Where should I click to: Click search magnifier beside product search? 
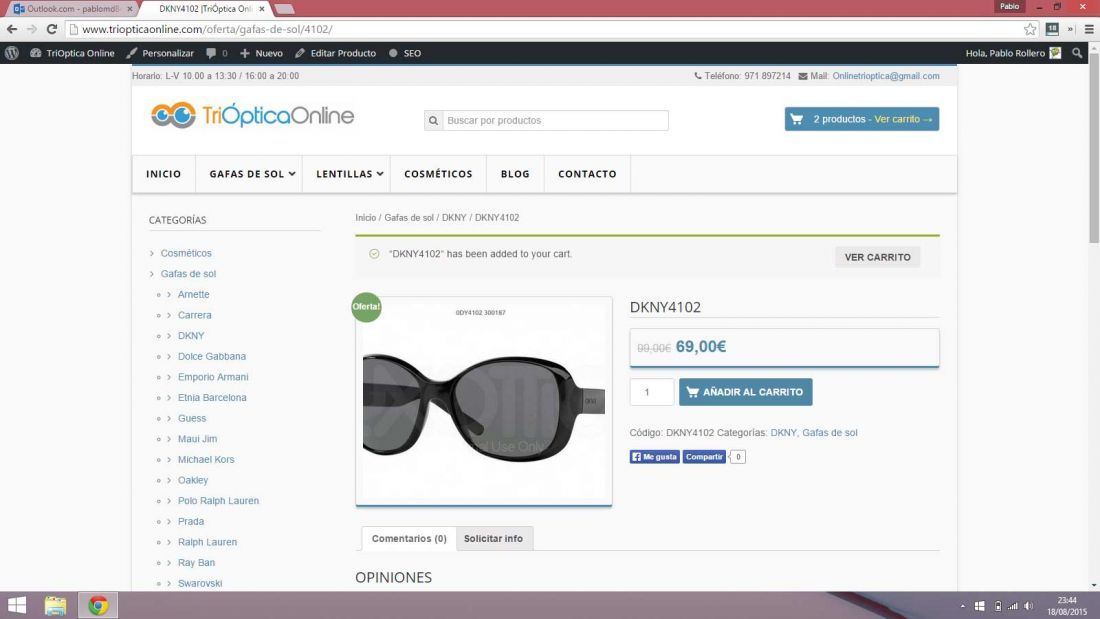(434, 121)
